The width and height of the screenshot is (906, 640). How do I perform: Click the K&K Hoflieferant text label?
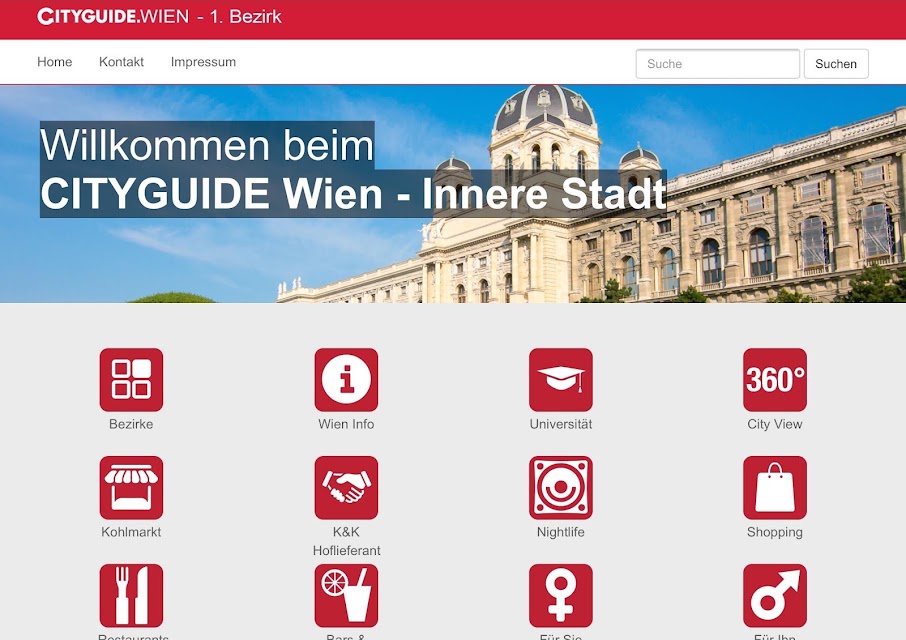[346, 541]
